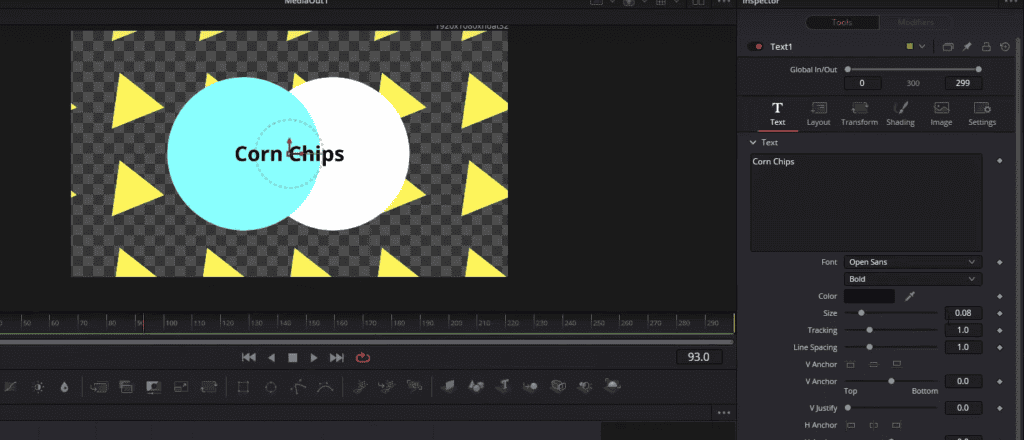Set H Anchor to center alignment icon

coord(874,425)
